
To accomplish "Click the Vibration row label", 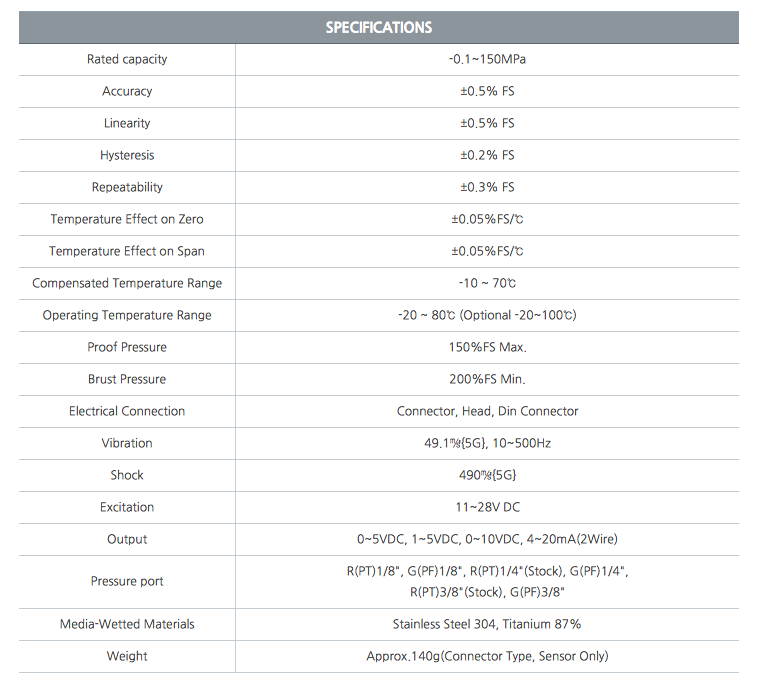I will coord(127,443).
